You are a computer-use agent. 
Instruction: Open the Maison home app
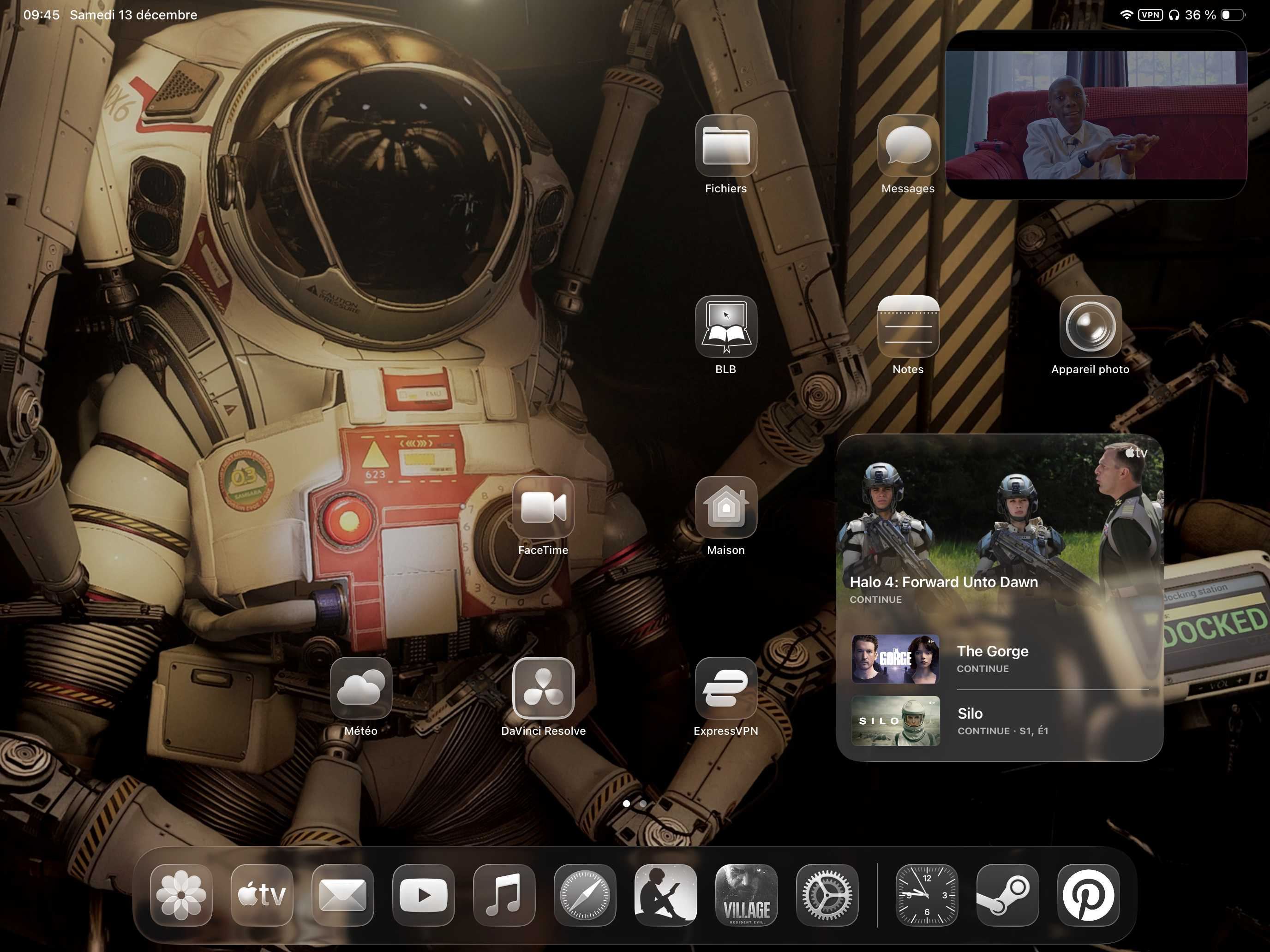726,507
